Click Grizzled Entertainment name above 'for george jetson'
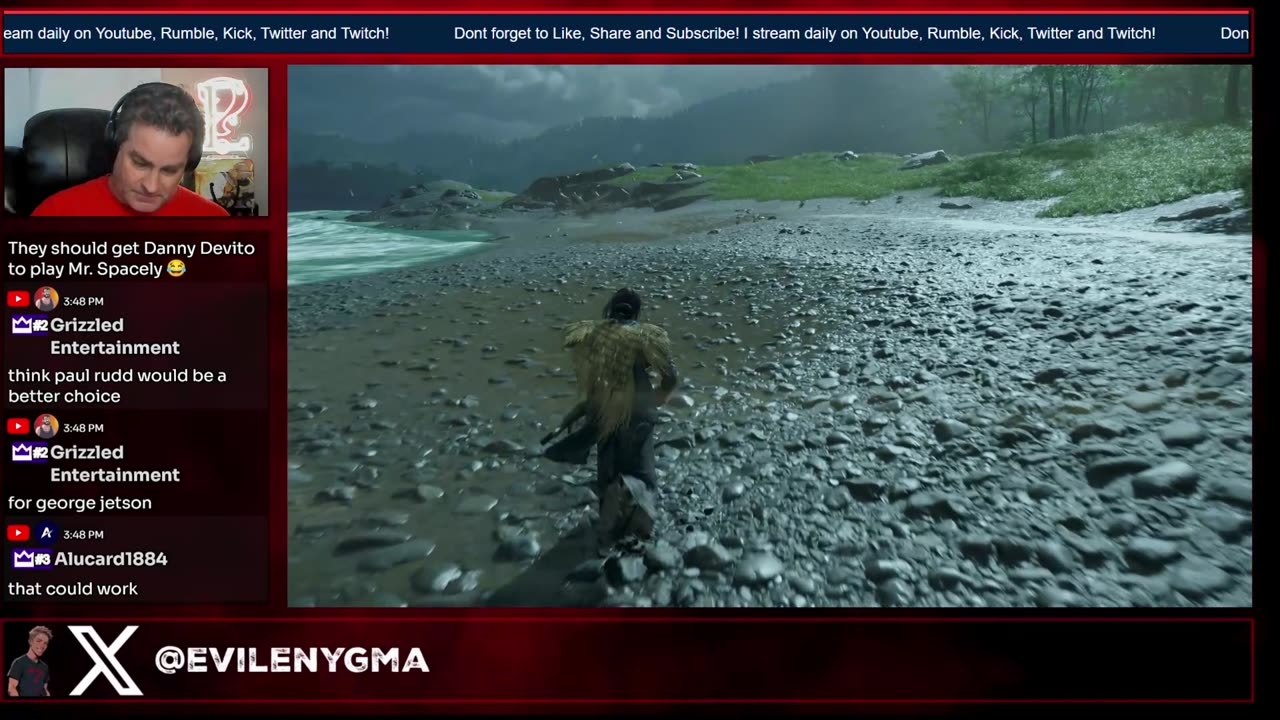1280x720 pixels. (x=115, y=463)
